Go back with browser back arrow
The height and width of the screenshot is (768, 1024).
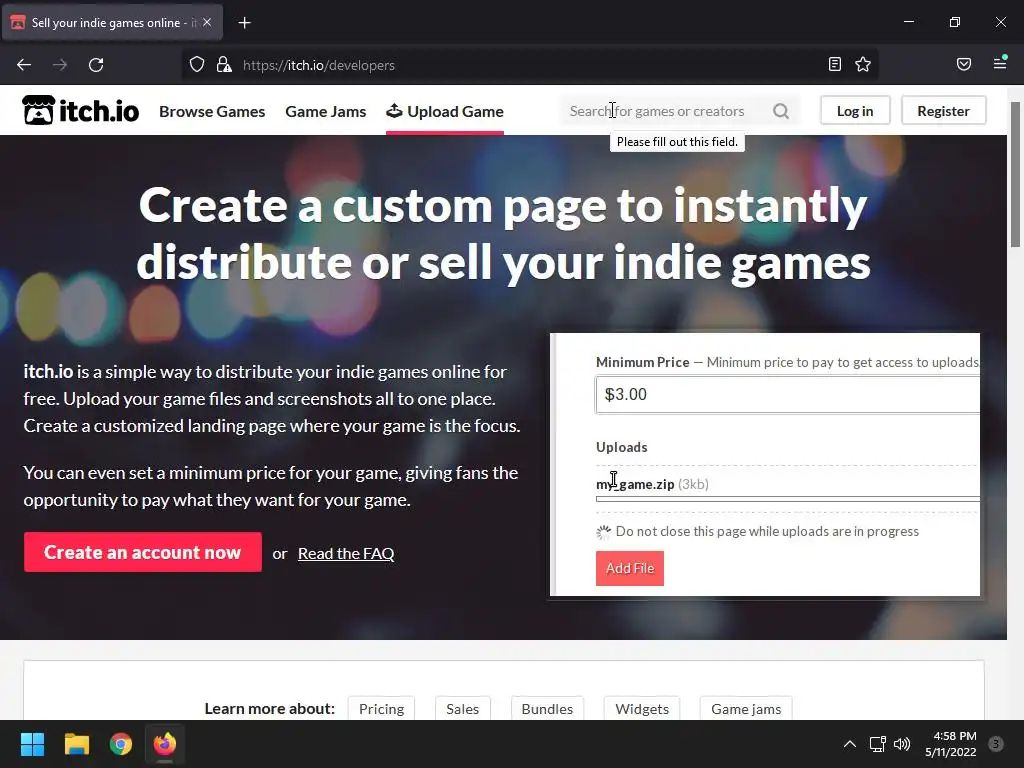click(24, 65)
